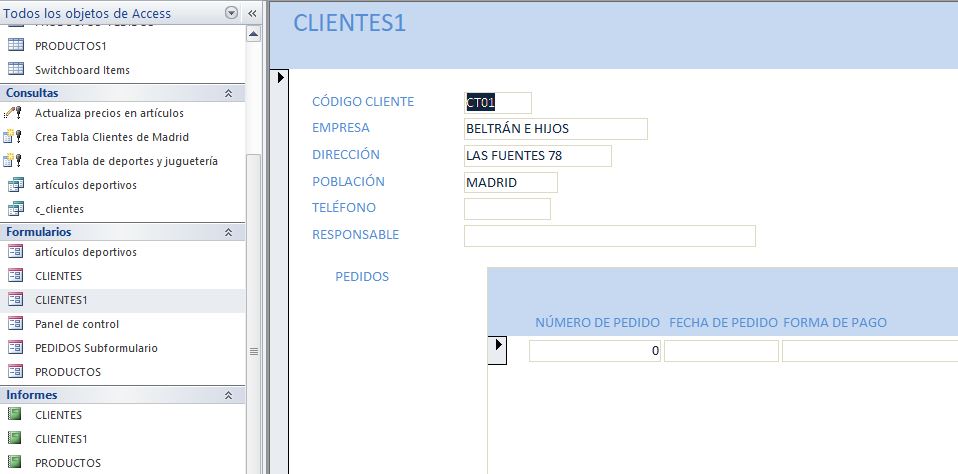
Task: Select the main form record selector arrow
Action: coord(280,77)
